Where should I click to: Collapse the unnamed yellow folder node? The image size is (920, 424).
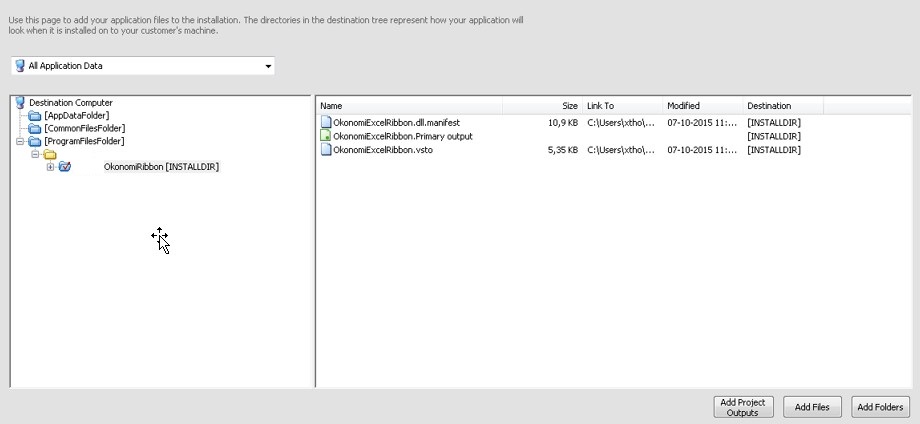click(35, 154)
